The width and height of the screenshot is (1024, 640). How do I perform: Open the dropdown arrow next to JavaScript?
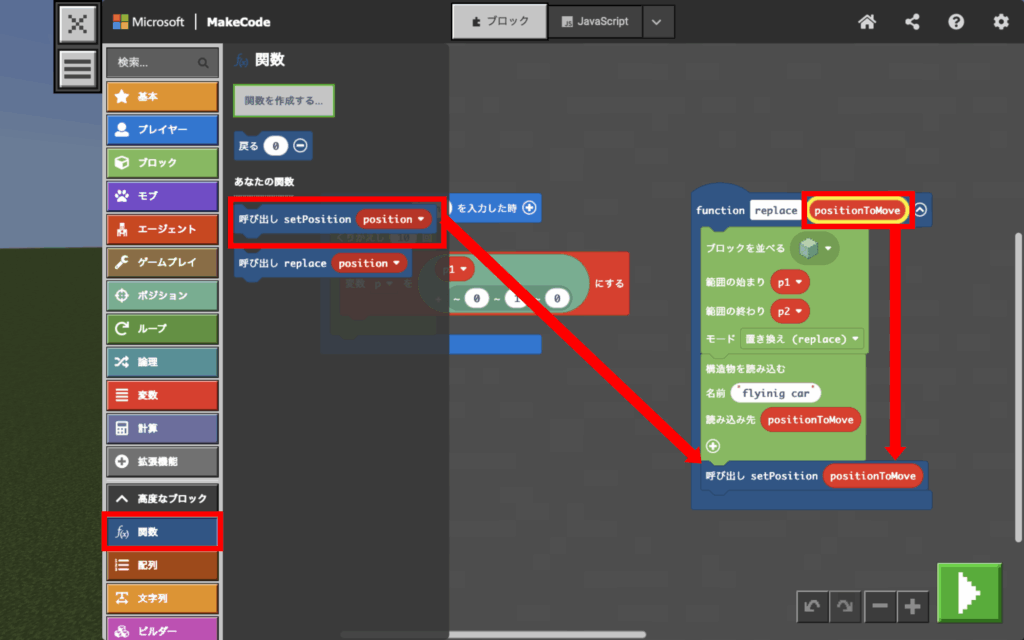656,22
